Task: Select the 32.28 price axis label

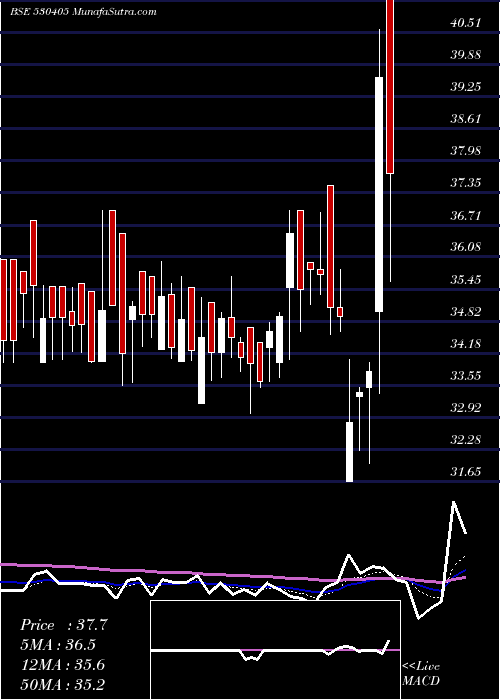Action: tap(466, 440)
